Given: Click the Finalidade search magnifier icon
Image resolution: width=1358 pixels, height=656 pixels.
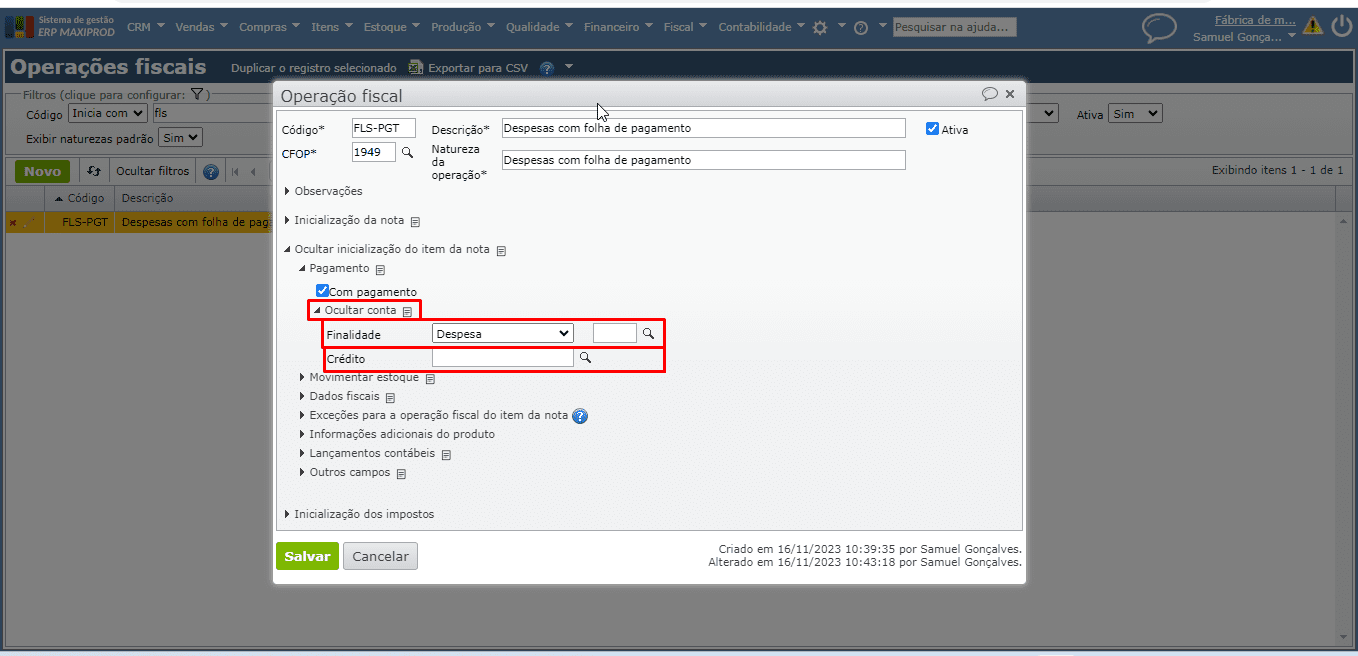Looking at the screenshot, I should coord(648,334).
